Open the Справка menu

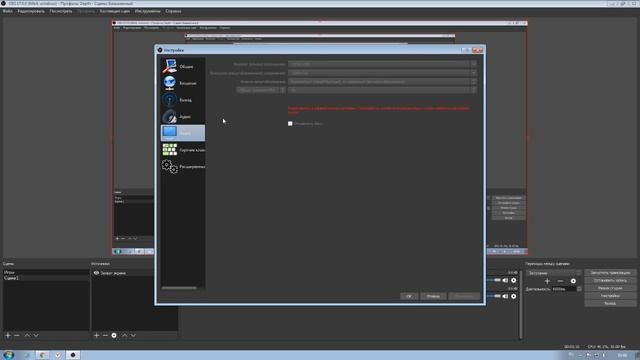[x=173, y=11]
